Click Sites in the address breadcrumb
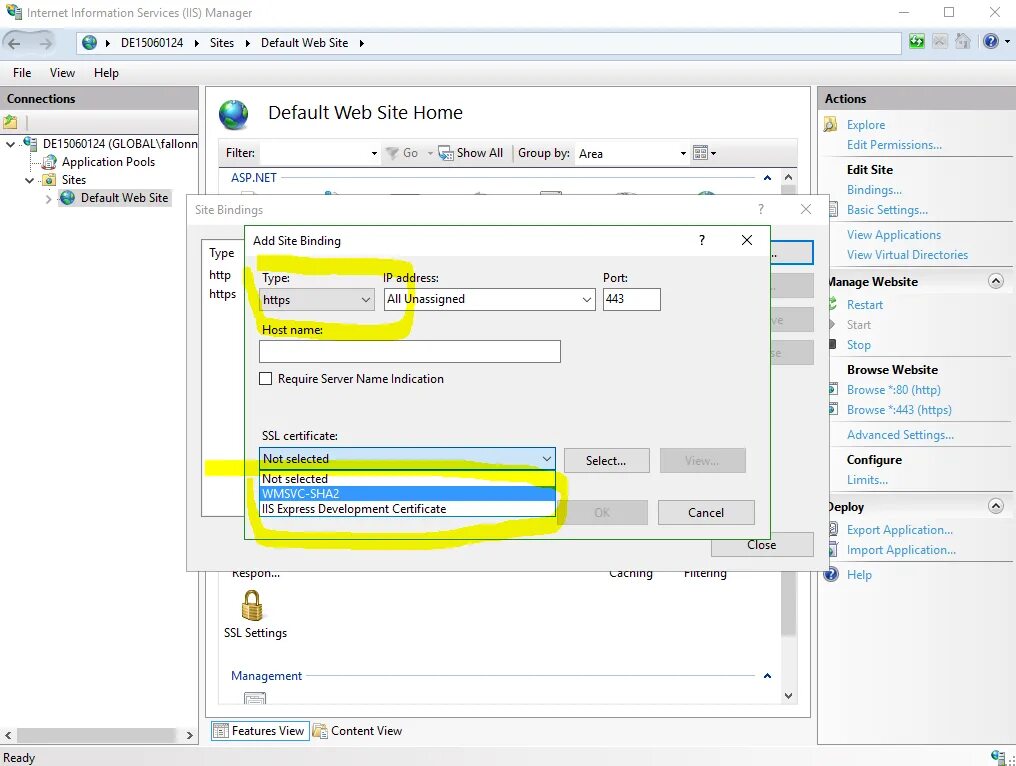This screenshot has width=1016, height=766. 222,43
